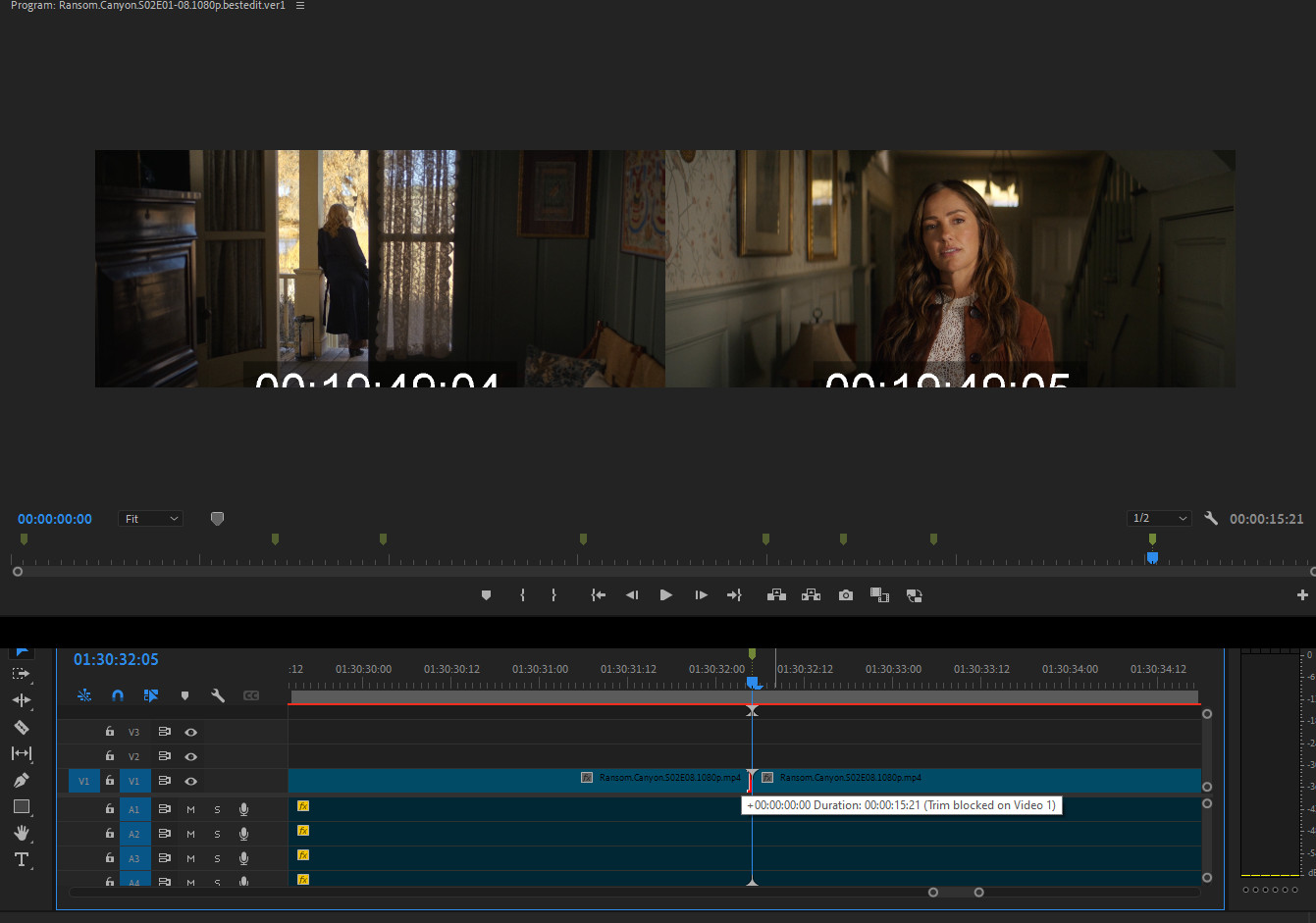The height and width of the screenshot is (923, 1316).
Task: Select the Razor tool
Action: click(21, 727)
